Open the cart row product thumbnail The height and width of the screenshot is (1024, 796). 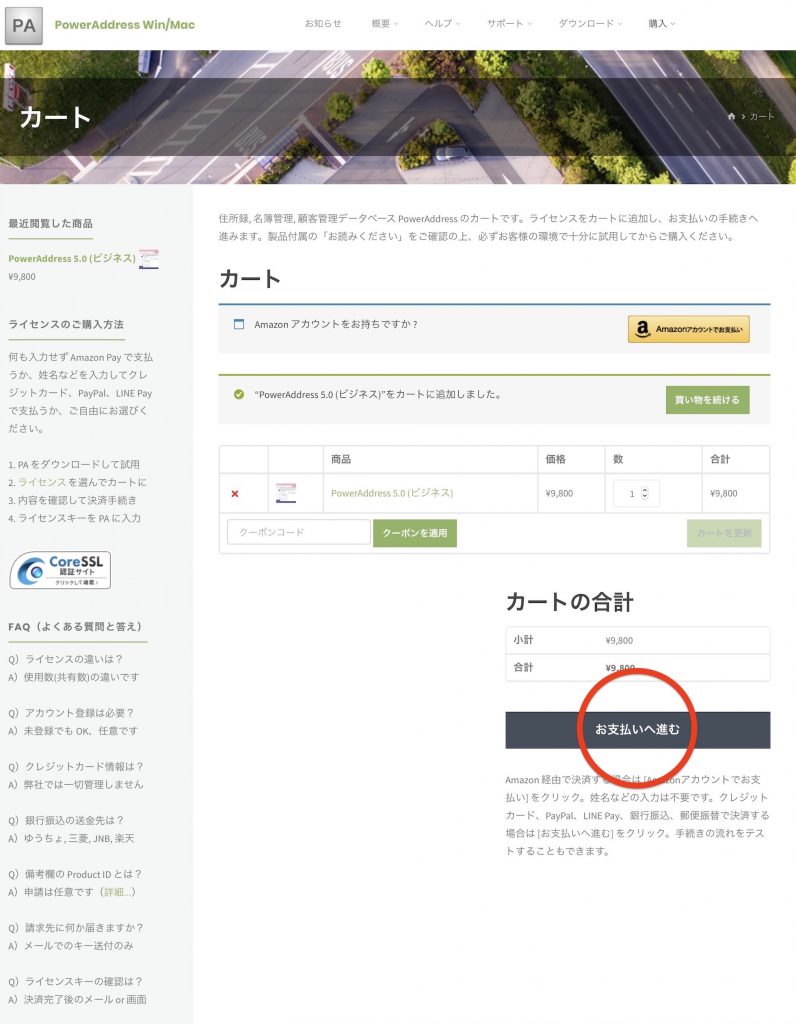286,493
